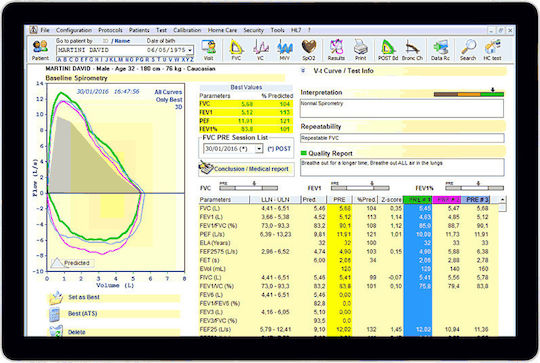This screenshot has width=540, height=363.
Task: Open the Protocols menu
Action: (x=110, y=30)
